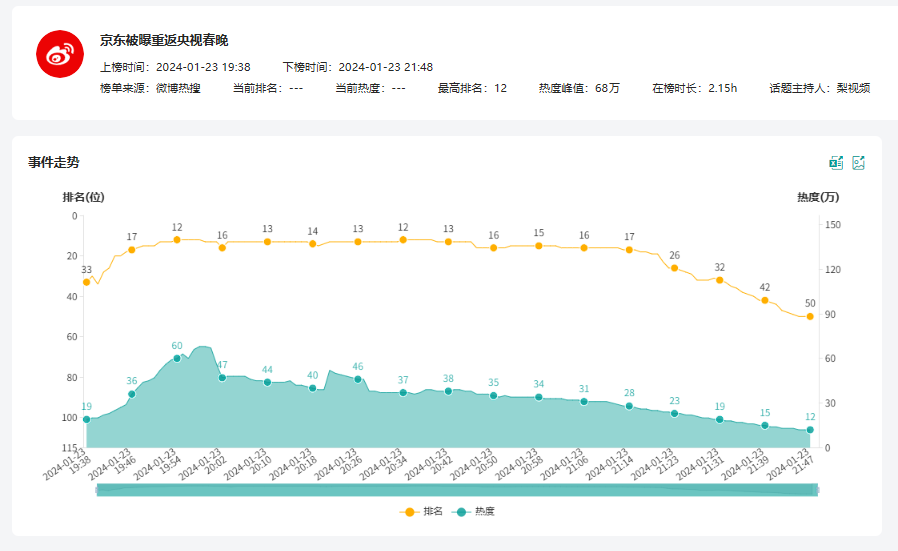Click 当前排名: --- text
This screenshot has height=551, width=898.
coord(268,88)
